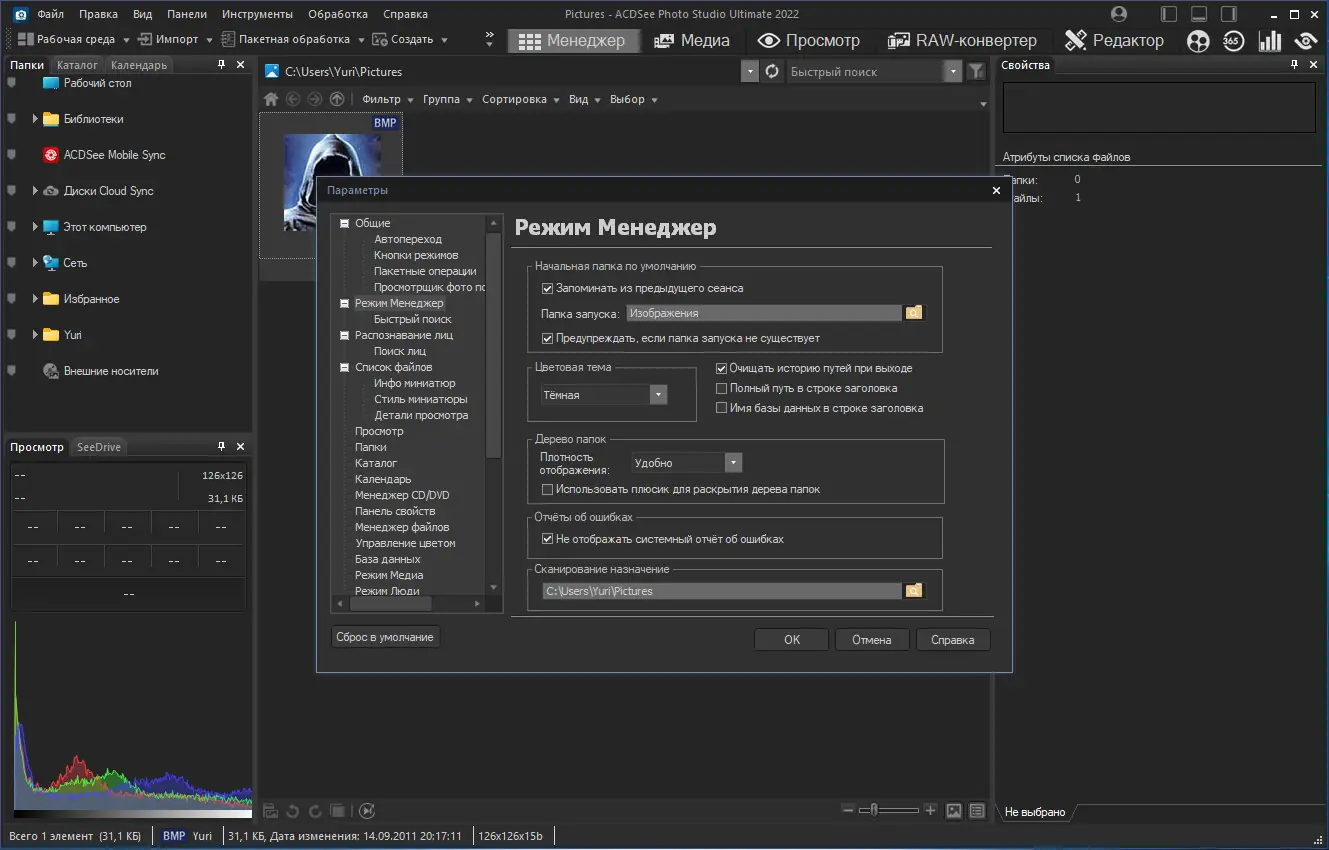Enable 'Имя базы данных в строке заголовка'
Viewport: 1329px width, 850px height.
[x=722, y=408]
